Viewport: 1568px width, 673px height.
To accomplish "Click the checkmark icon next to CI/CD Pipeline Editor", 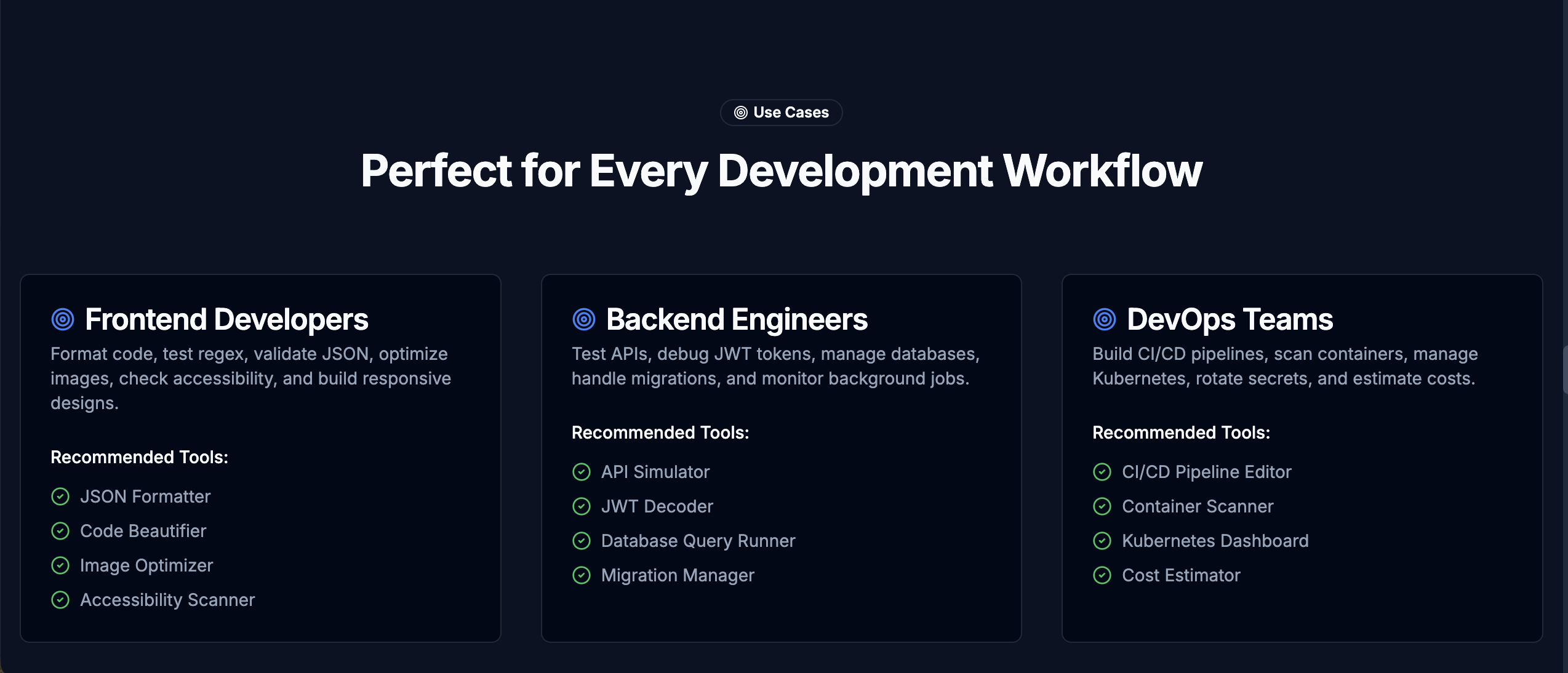I will pyautogui.click(x=1102, y=472).
